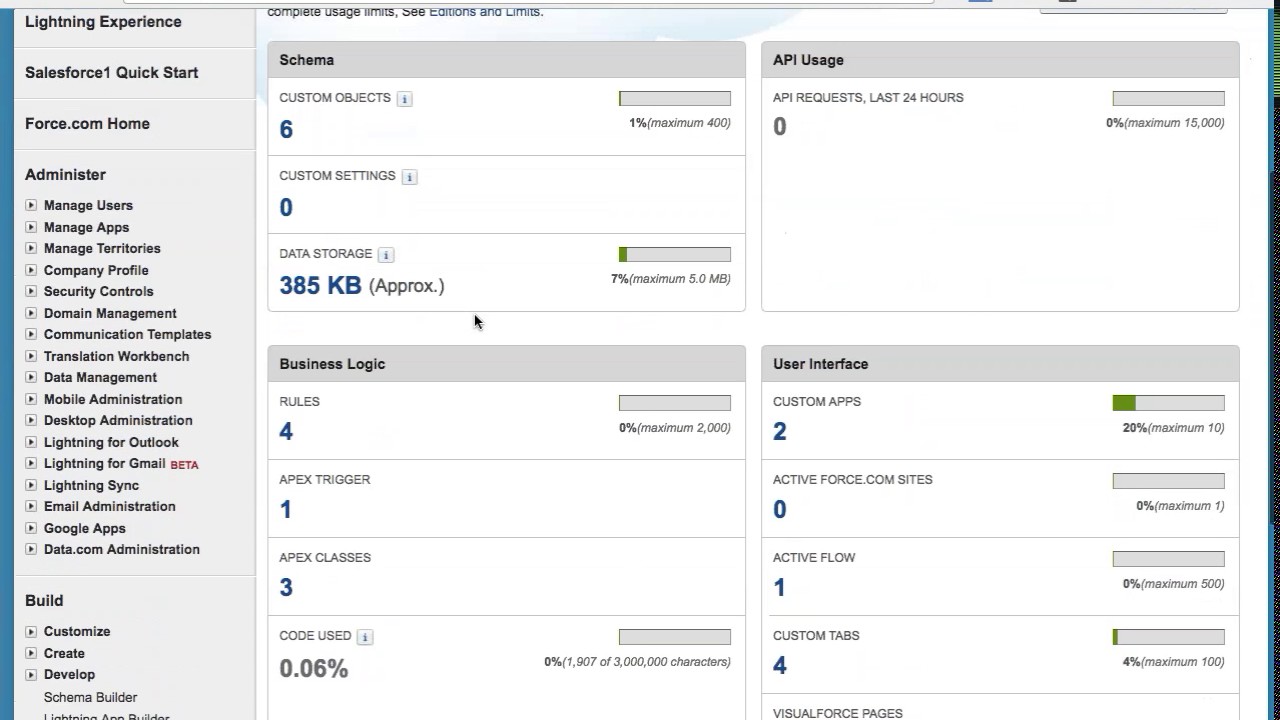Open Lightning for Outlook settings

pos(111,442)
